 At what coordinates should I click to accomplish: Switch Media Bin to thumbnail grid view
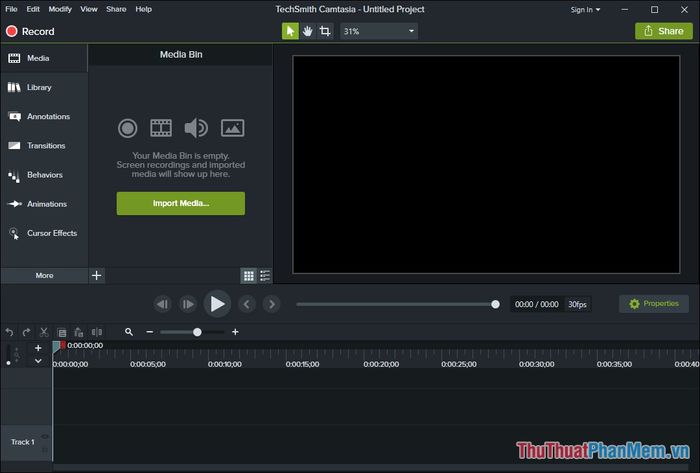point(249,276)
